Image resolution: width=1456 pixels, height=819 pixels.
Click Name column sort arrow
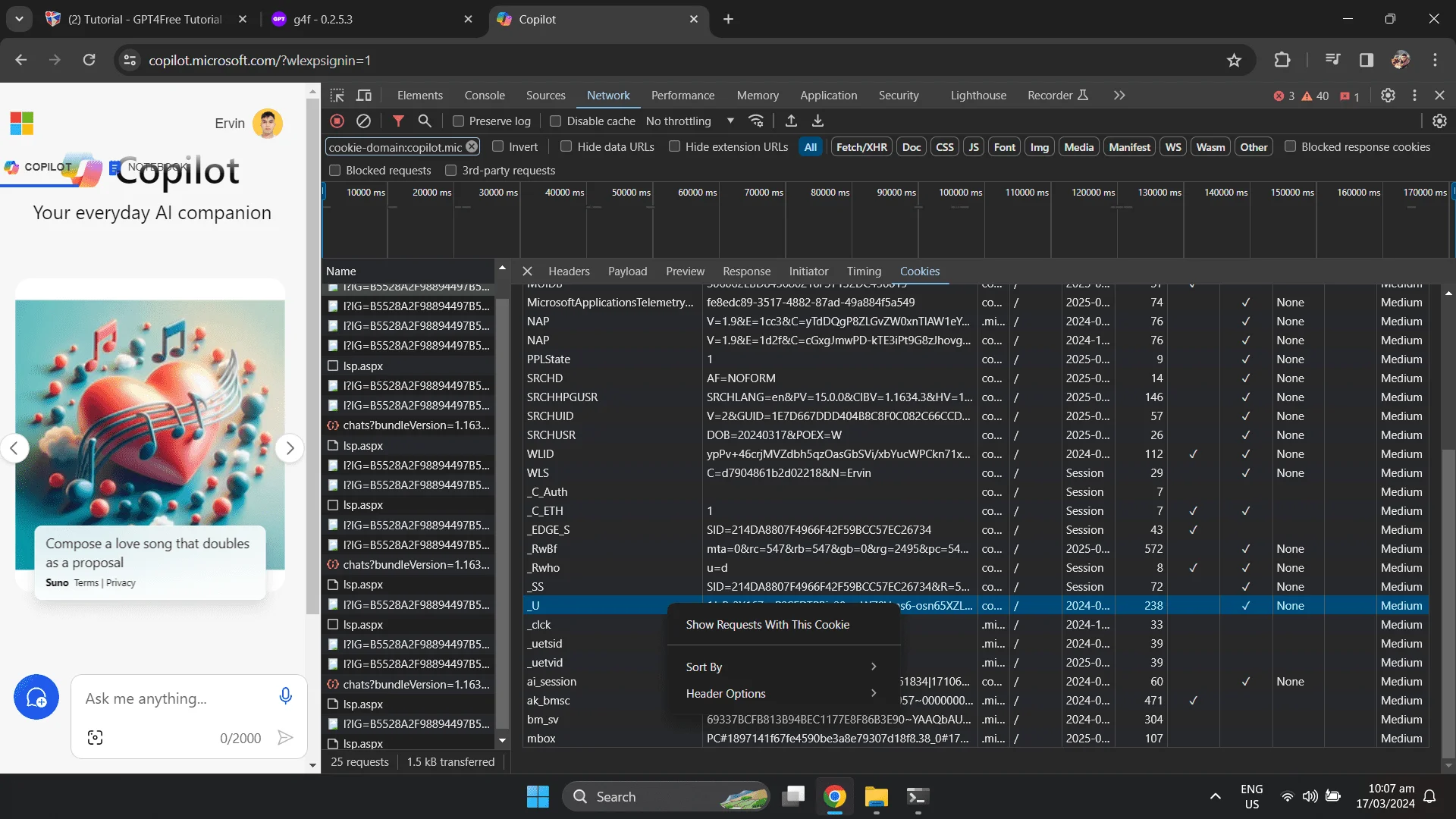click(x=501, y=268)
